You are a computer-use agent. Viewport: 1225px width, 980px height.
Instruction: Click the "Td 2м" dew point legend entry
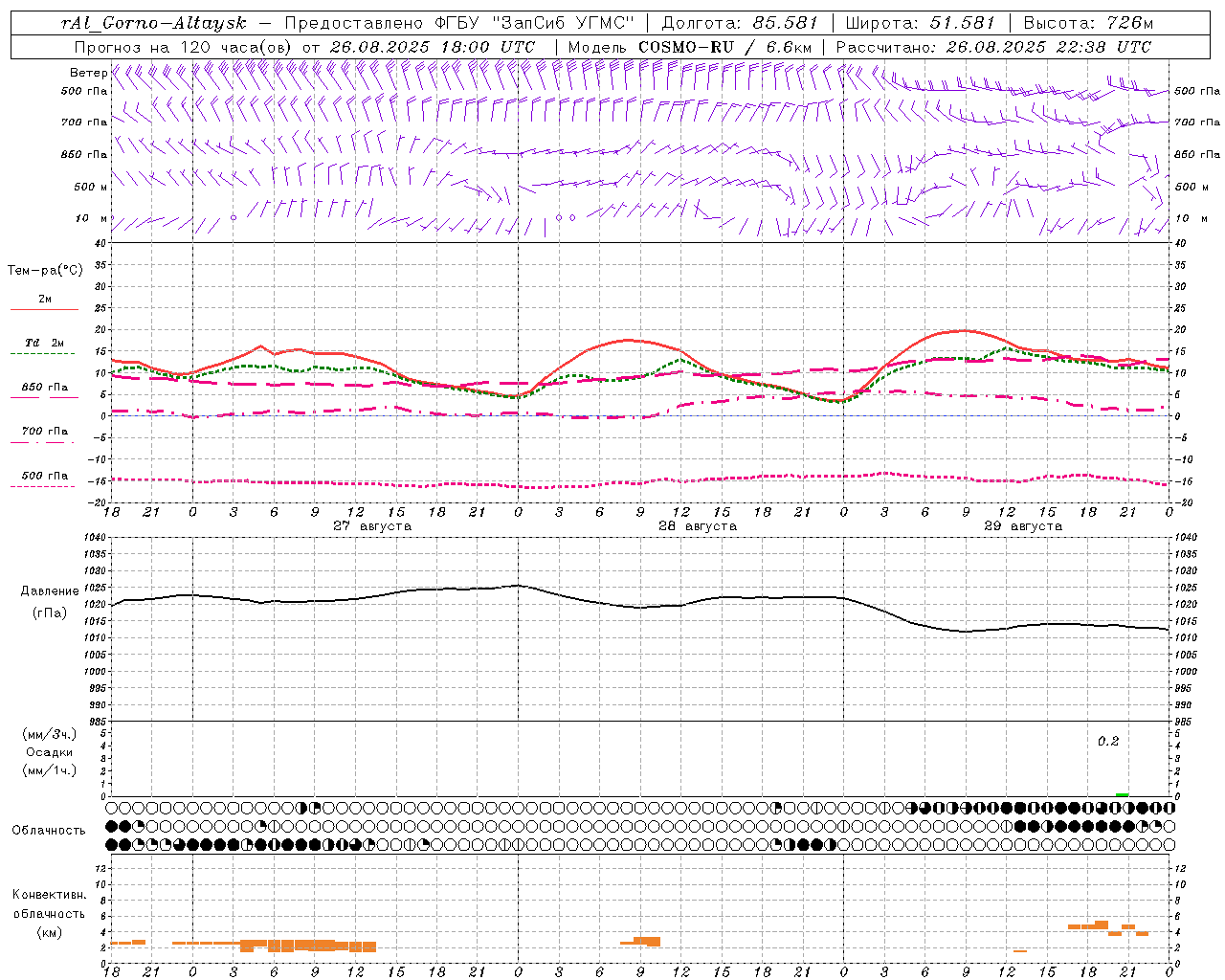point(45,343)
